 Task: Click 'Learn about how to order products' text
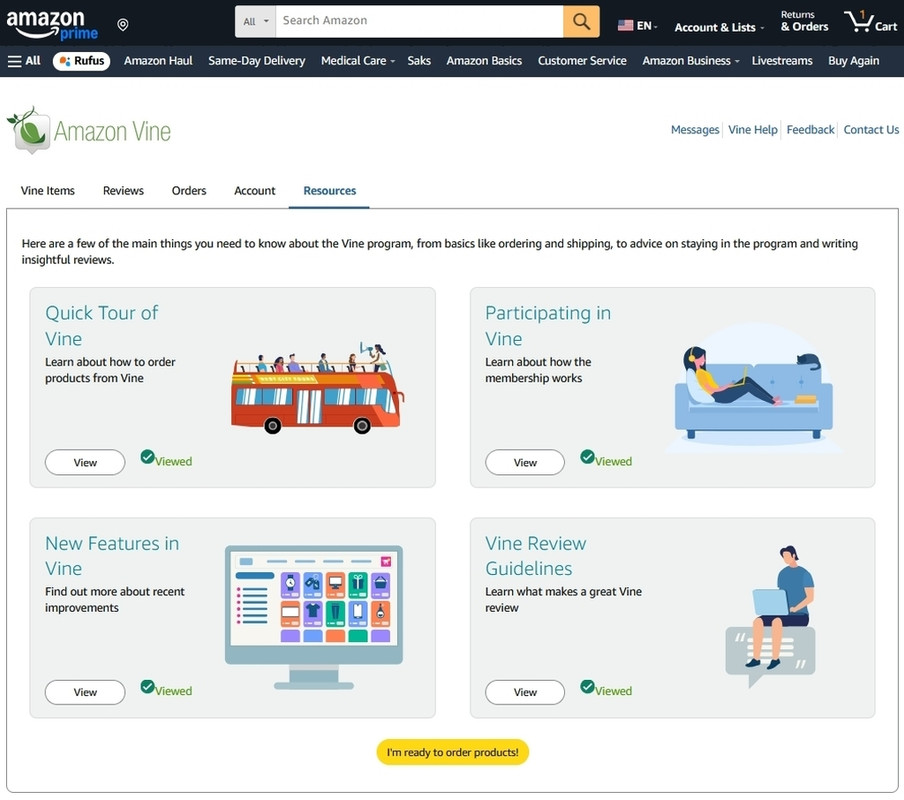pos(110,370)
